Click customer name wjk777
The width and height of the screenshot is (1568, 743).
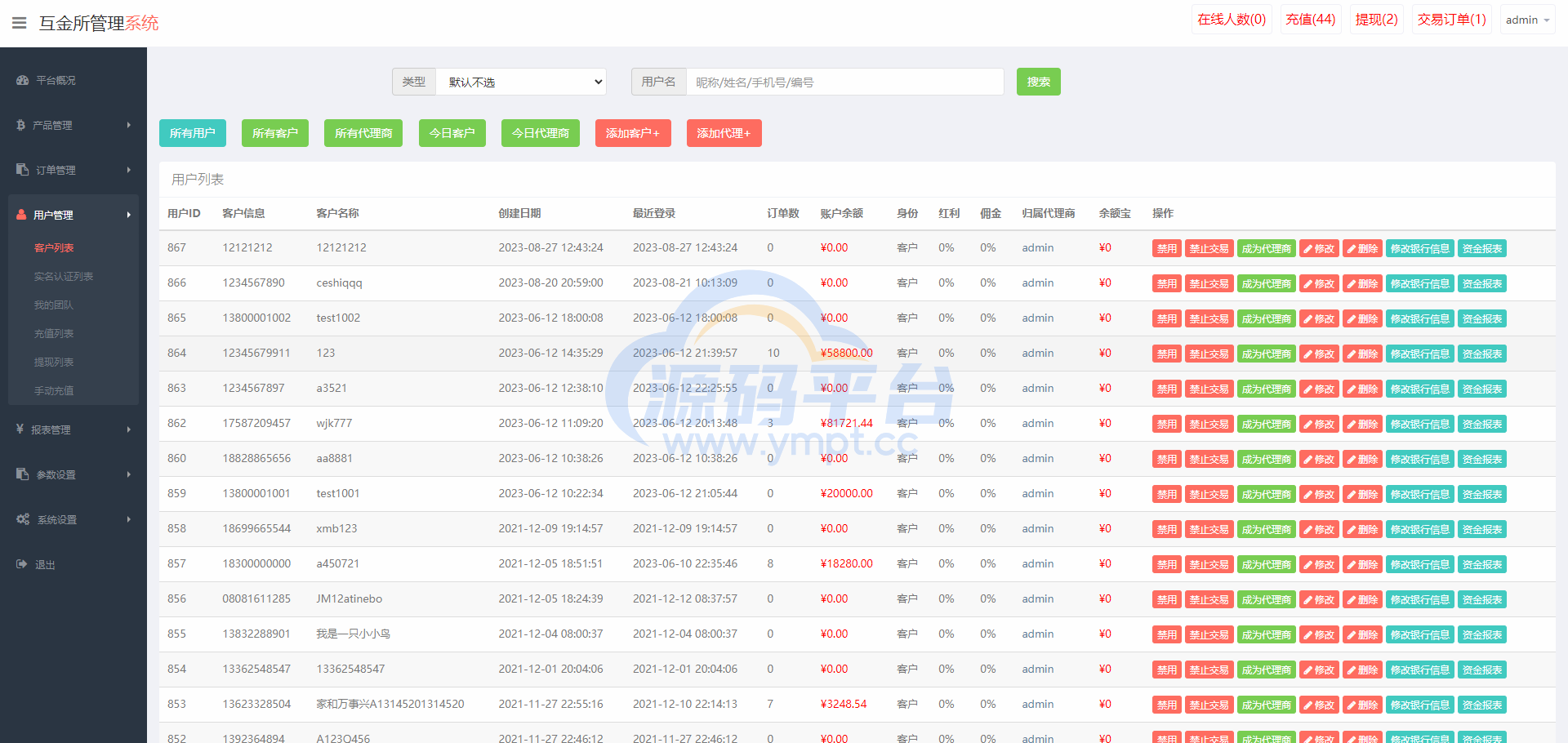point(334,423)
